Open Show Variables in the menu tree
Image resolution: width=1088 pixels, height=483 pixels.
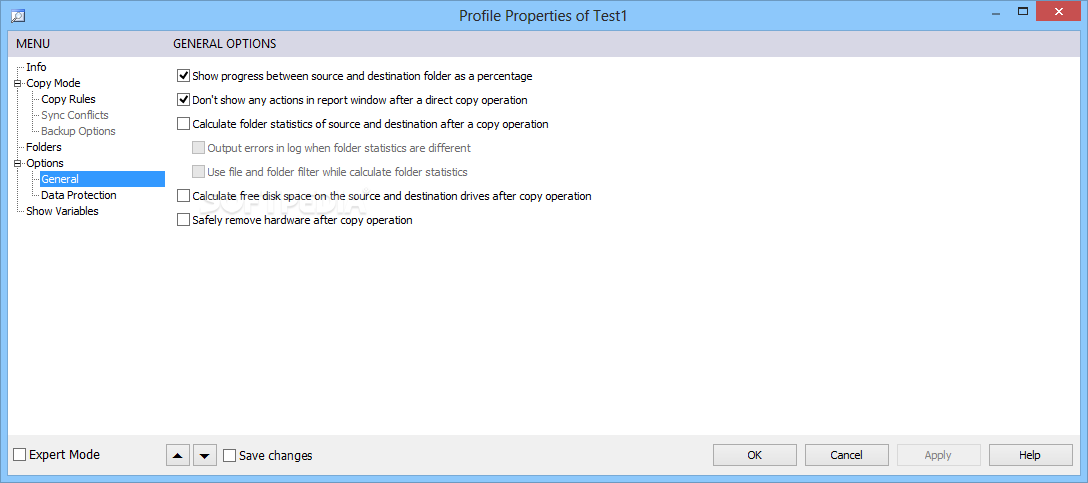click(62, 211)
